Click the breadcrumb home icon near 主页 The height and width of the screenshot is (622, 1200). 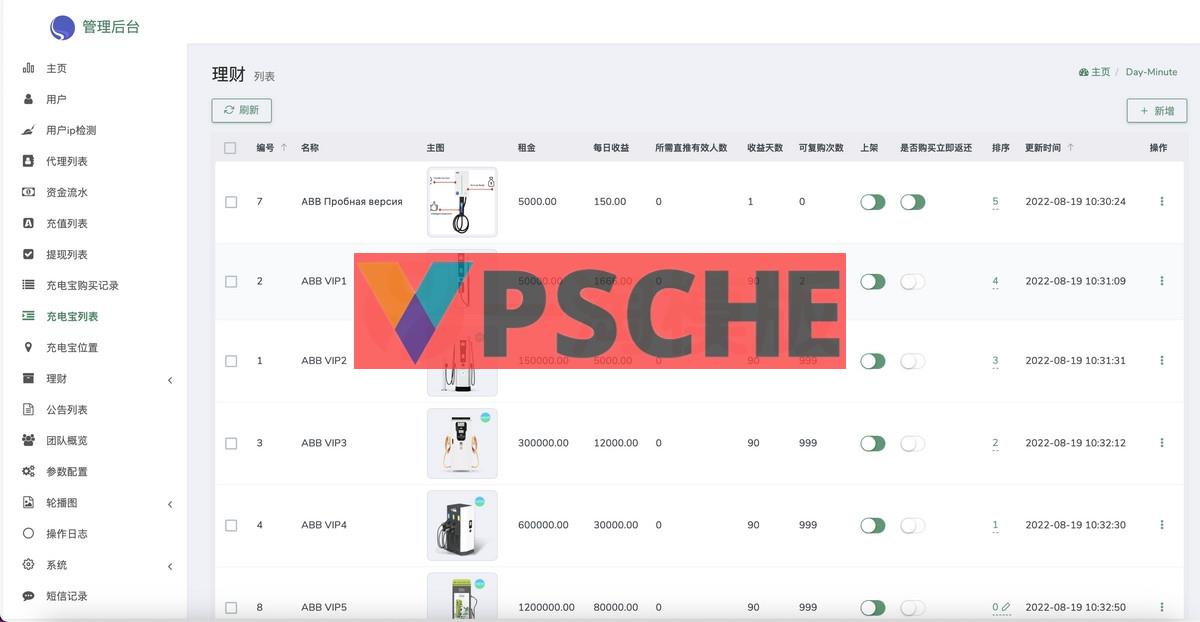[1083, 71]
